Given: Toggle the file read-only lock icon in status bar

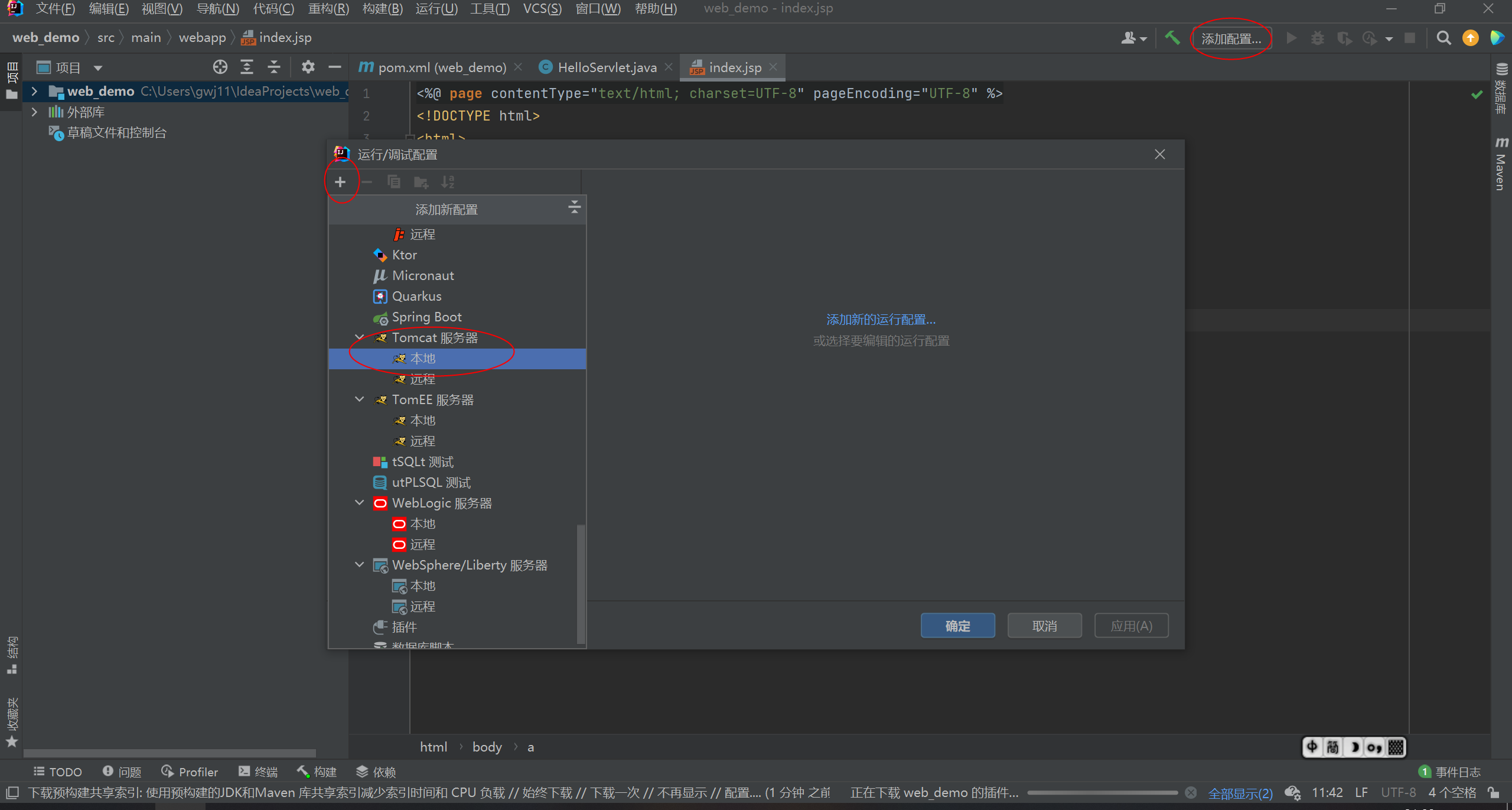Looking at the screenshot, I should point(1494,793).
